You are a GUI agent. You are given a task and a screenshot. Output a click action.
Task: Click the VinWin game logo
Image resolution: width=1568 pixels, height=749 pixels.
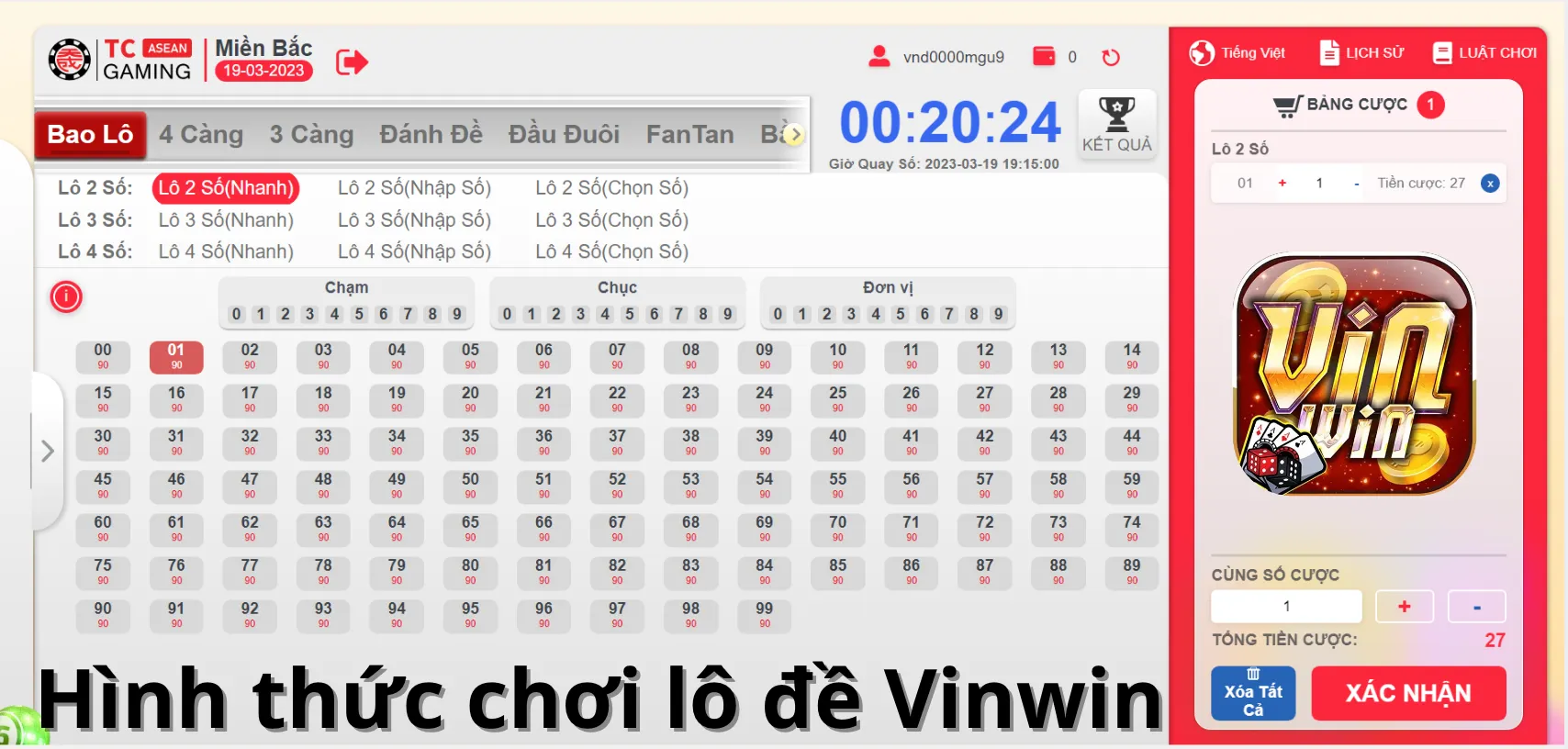1354,374
